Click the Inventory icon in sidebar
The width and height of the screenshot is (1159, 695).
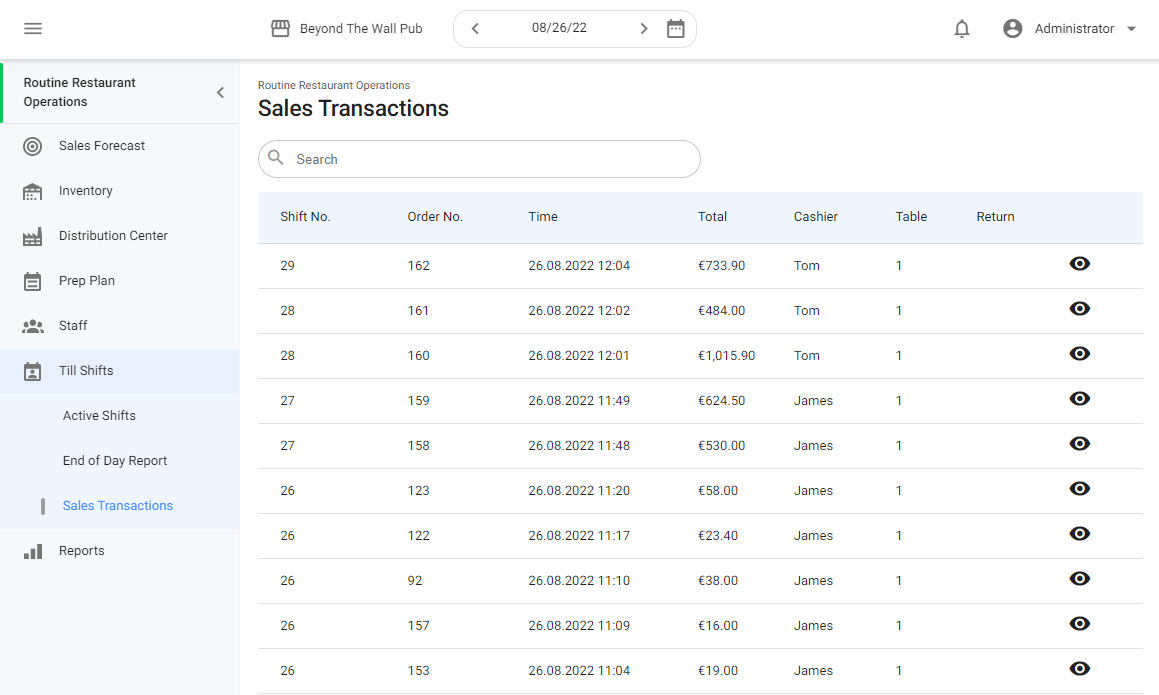(33, 191)
